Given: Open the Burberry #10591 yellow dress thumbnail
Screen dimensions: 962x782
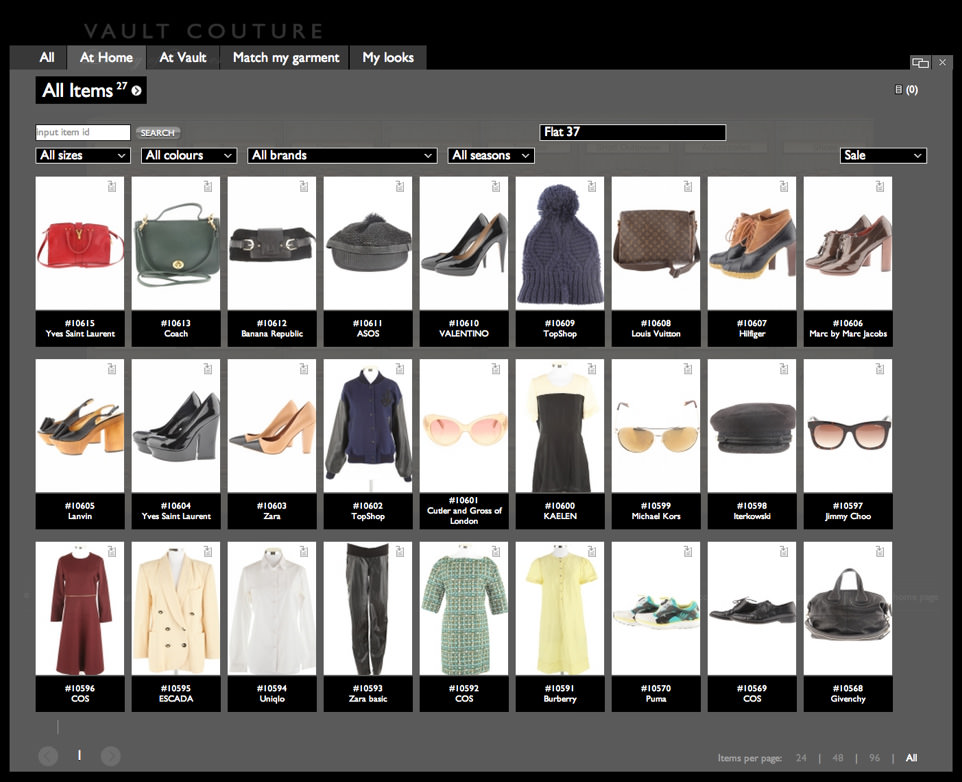Looking at the screenshot, I should tap(560, 608).
